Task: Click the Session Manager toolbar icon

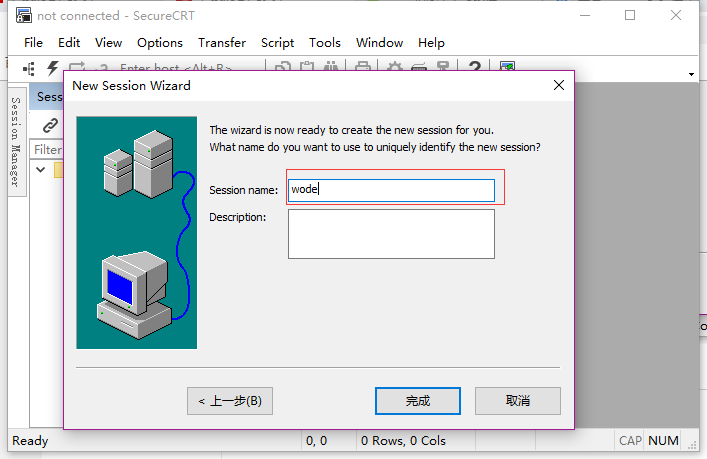Action: click(x=29, y=68)
